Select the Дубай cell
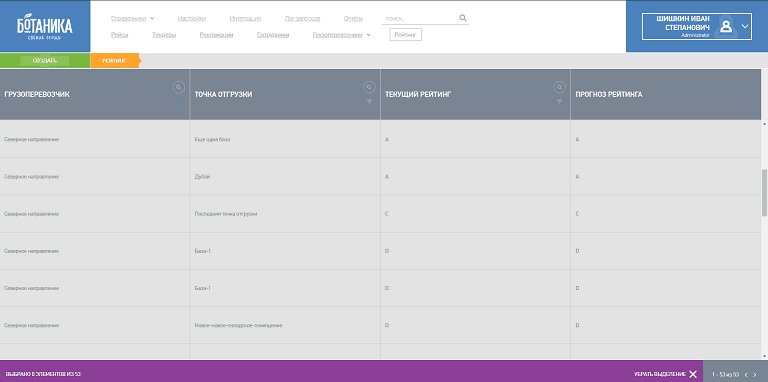The height and width of the screenshot is (382, 768). 285,176
